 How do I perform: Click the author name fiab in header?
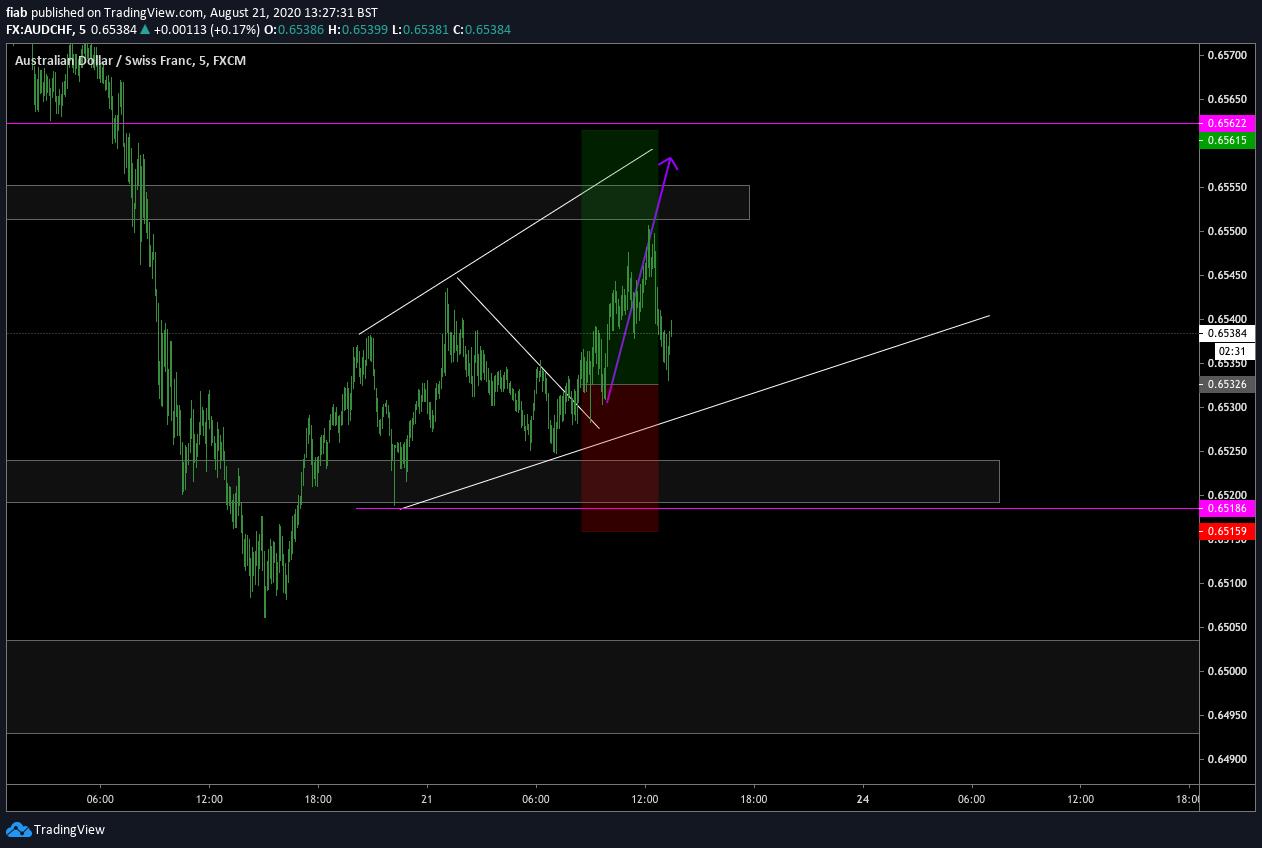click(17, 12)
